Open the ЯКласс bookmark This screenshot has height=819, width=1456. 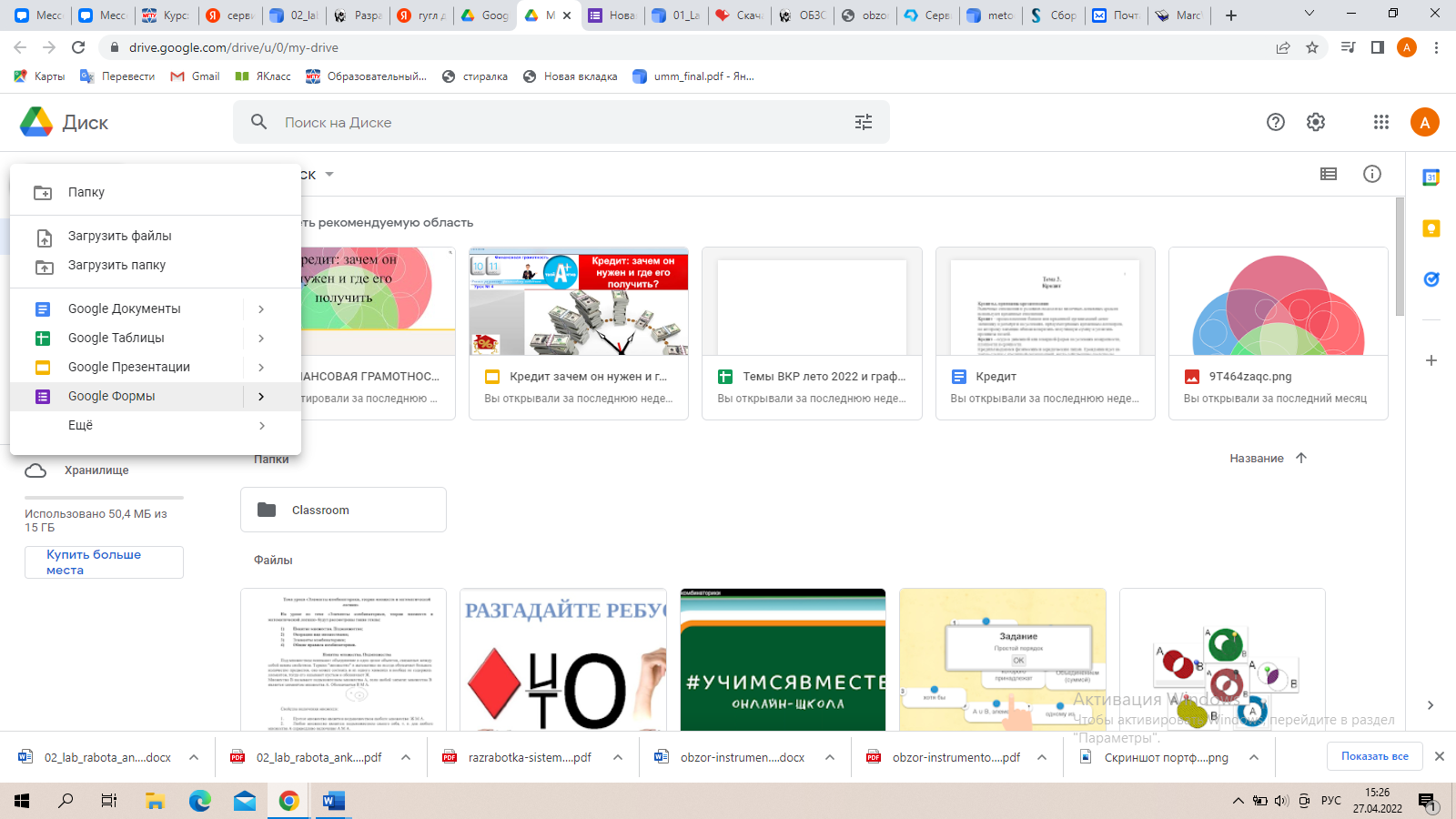point(263,76)
